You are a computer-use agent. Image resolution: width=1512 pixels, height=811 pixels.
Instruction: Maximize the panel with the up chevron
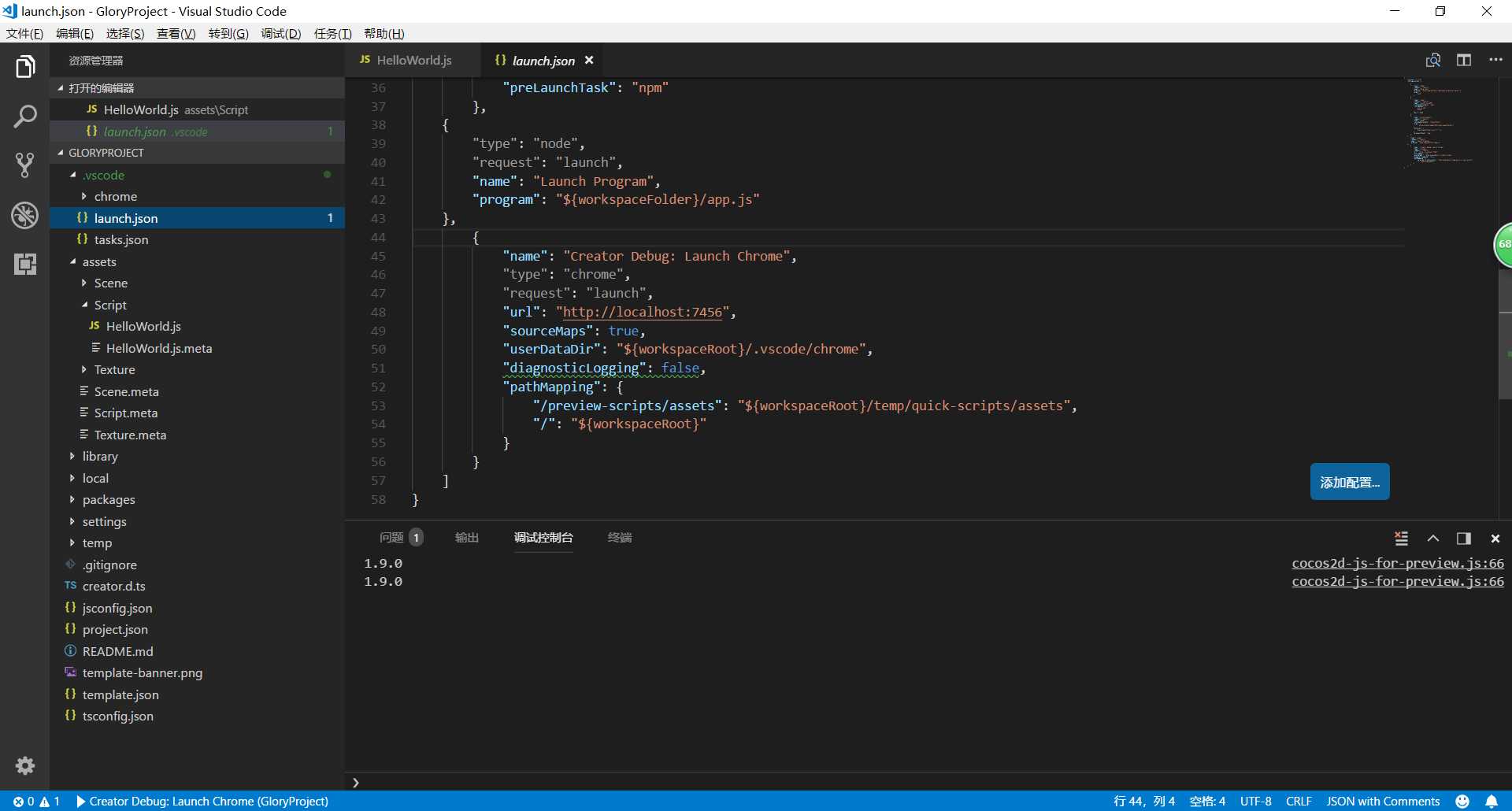[1433, 539]
